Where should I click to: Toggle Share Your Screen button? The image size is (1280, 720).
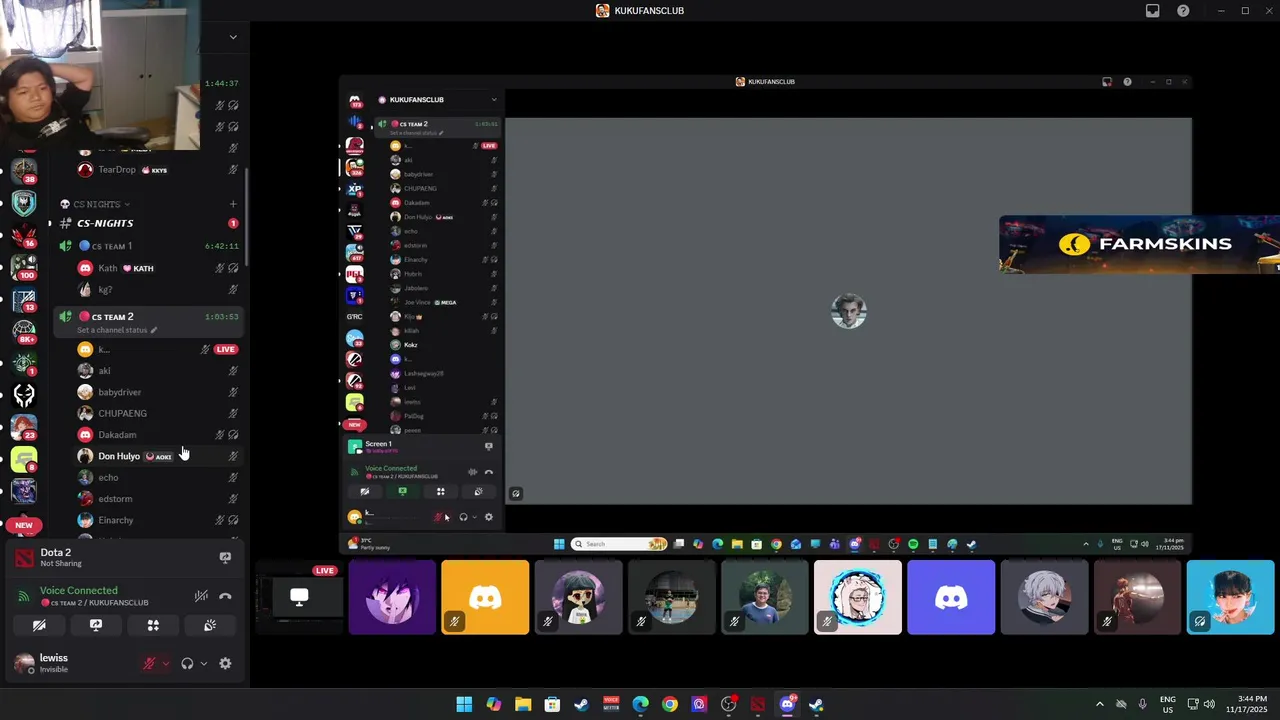point(96,625)
